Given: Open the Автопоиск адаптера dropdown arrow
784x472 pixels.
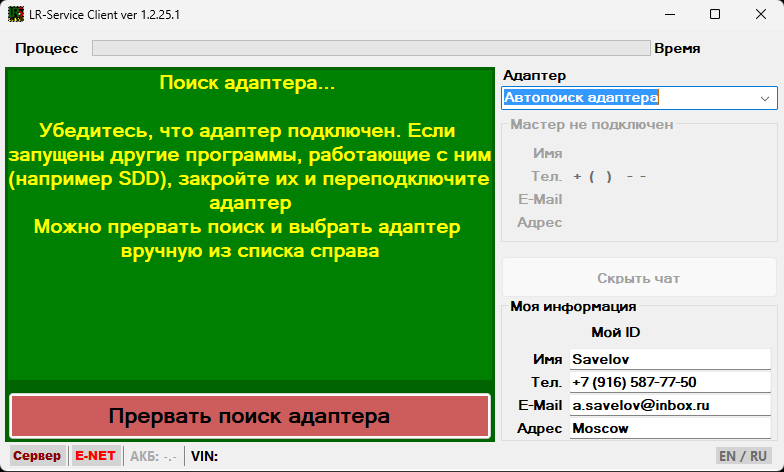Looking at the screenshot, I should pyautogui.click(x=765, y=98).
